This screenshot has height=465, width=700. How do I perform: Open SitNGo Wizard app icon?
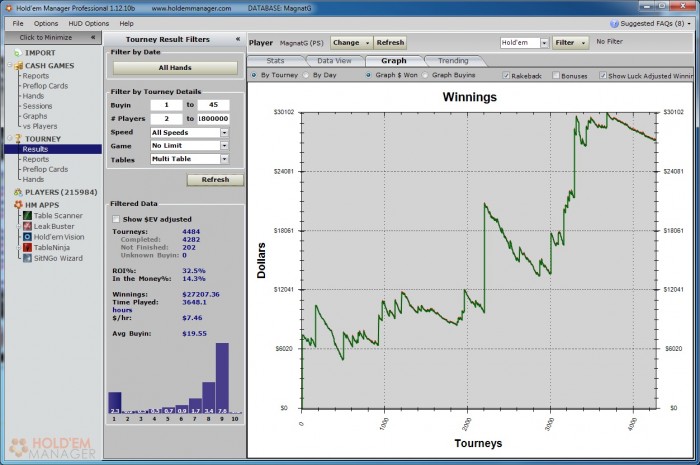pos(27,258)
